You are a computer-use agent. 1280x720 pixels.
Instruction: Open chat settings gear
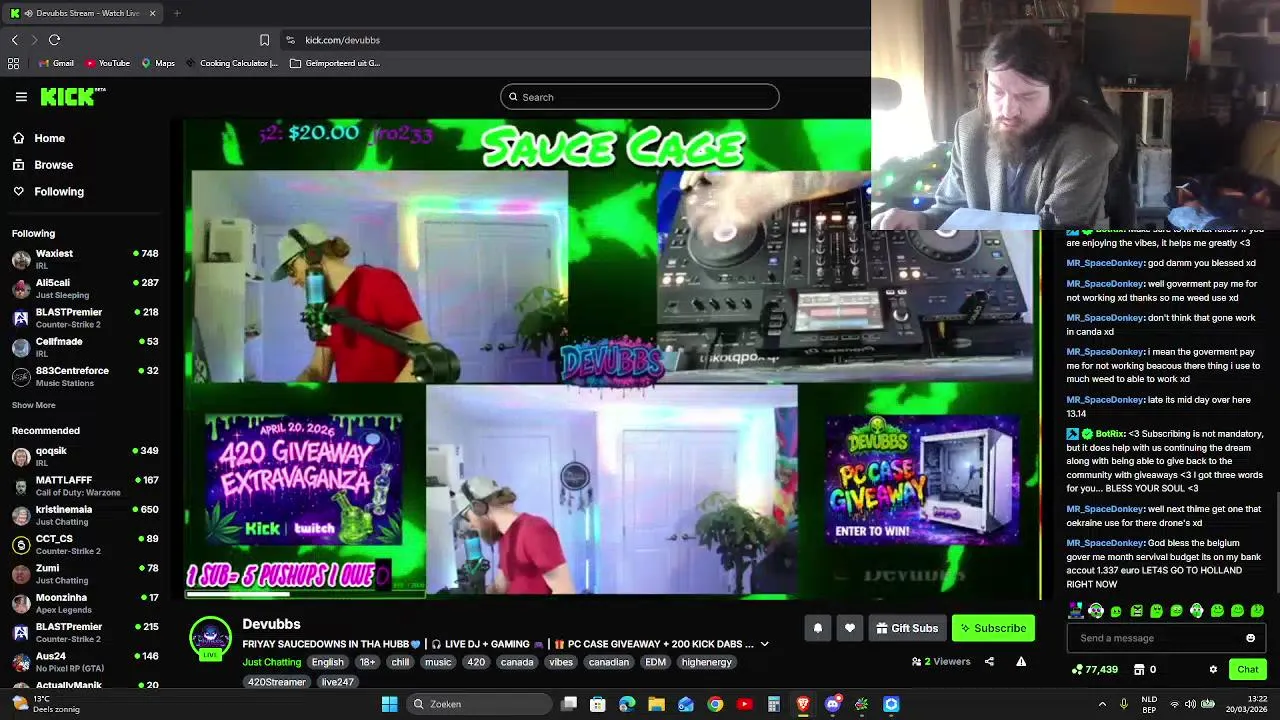1213,669
